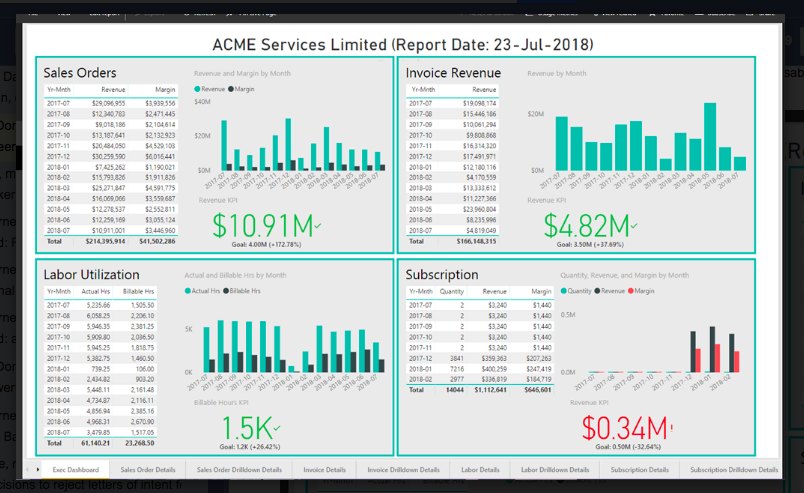
Task: Sort Sales Orders table by Margin header
Action: click(165, 90)
